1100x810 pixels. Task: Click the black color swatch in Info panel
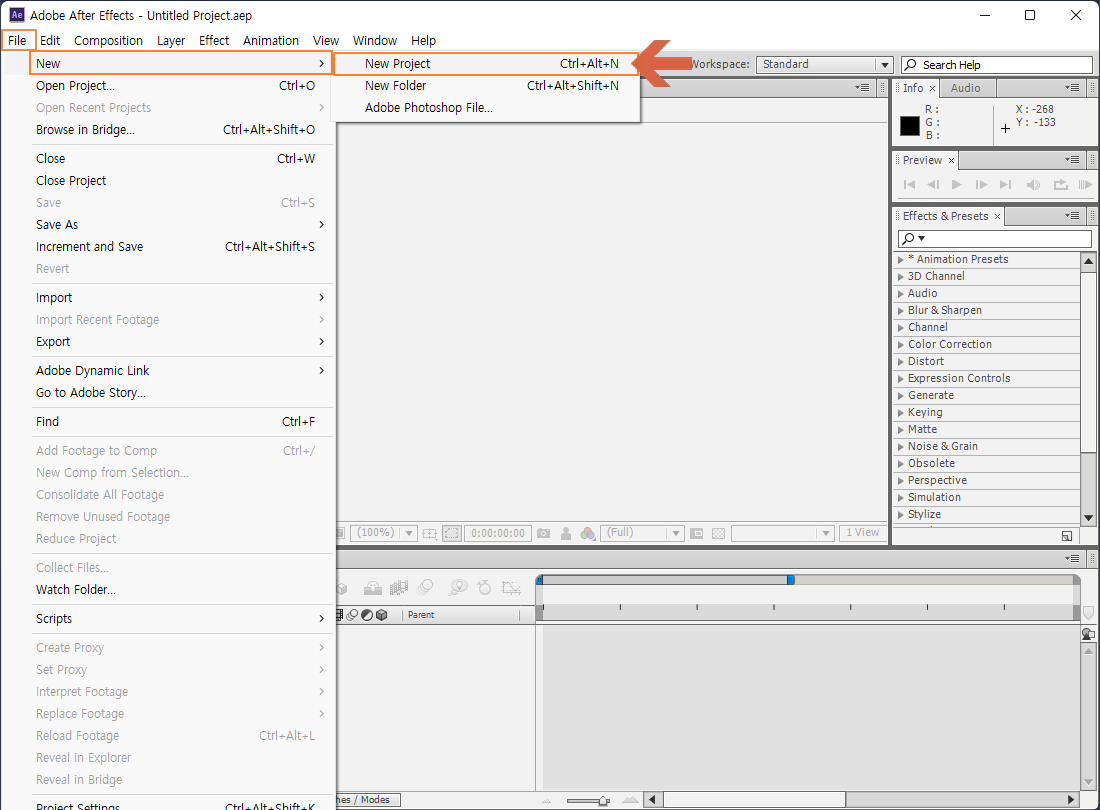pyautogui.click(x=910, y=126)
